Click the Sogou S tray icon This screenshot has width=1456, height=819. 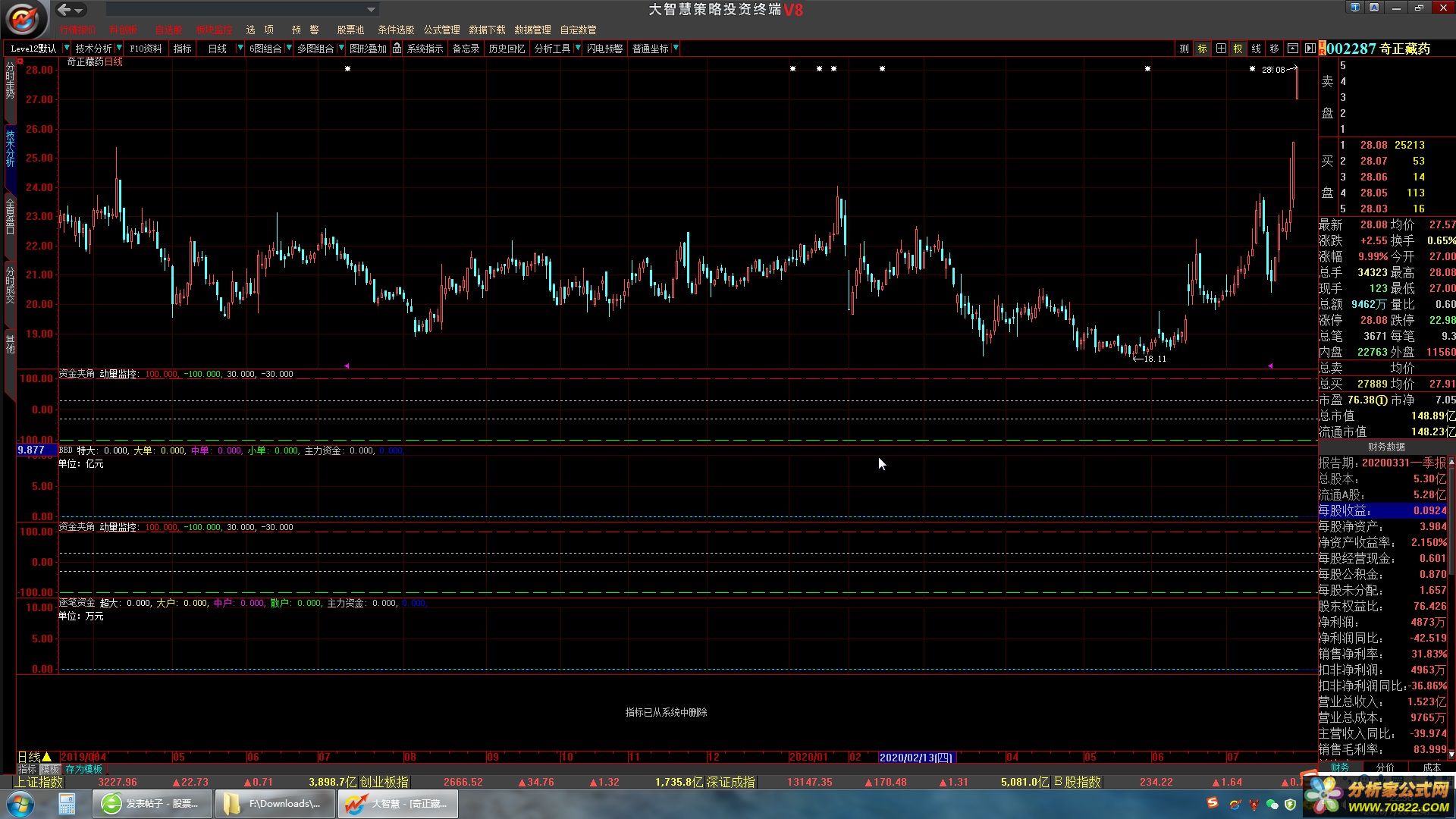click(x=1213, y=803)
